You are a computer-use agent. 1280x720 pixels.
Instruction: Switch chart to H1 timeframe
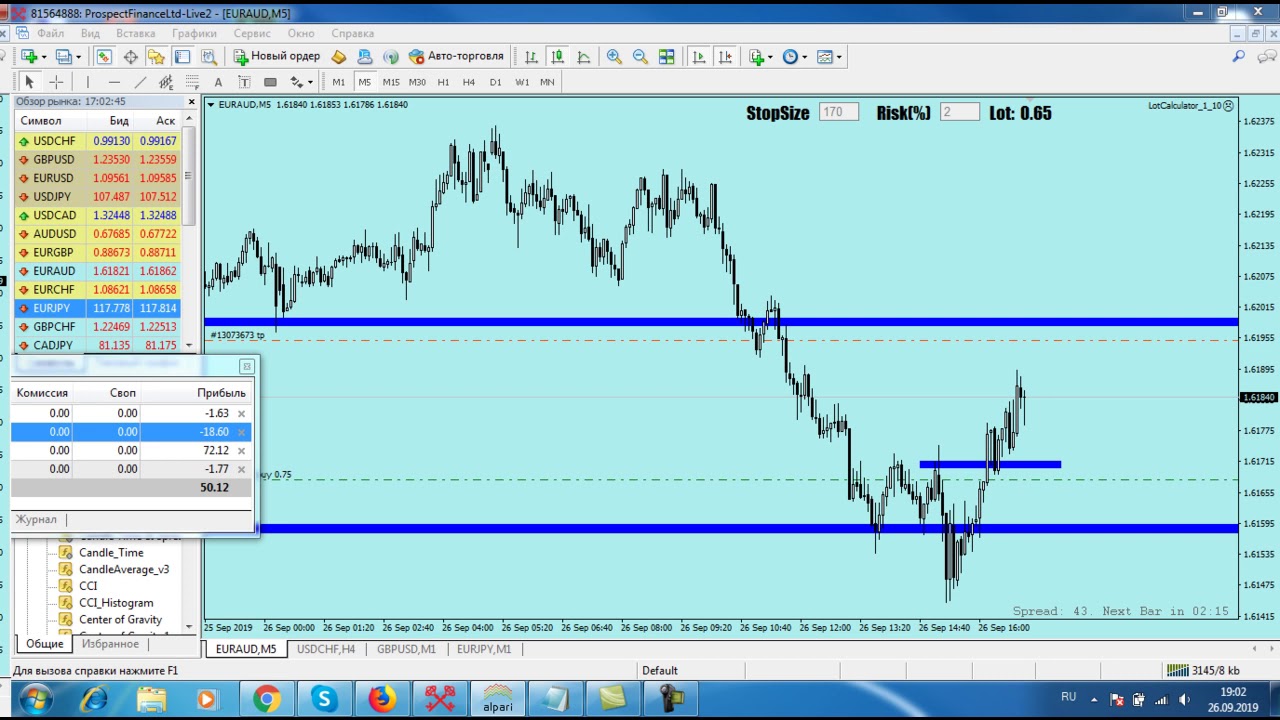point(443,82)
